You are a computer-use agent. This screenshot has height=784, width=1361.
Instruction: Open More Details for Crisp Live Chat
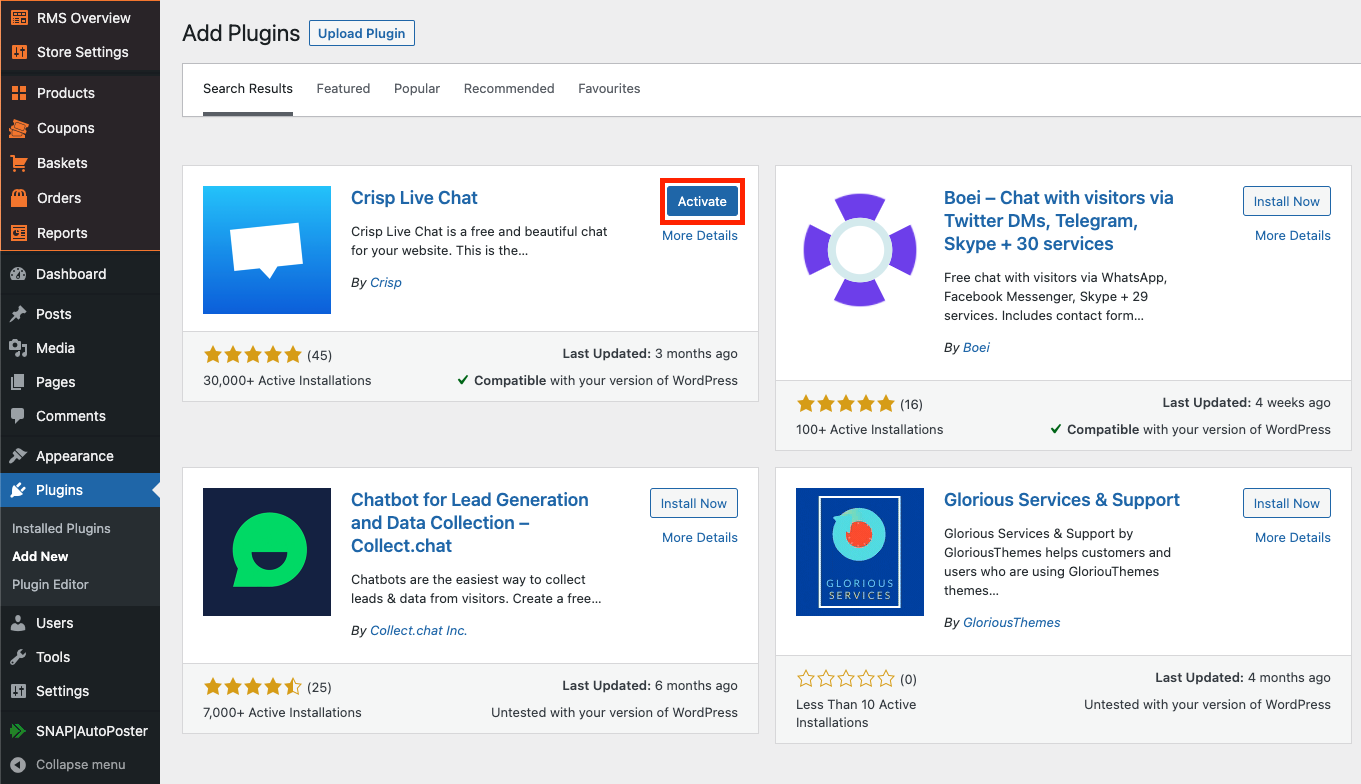coord(700,236)
